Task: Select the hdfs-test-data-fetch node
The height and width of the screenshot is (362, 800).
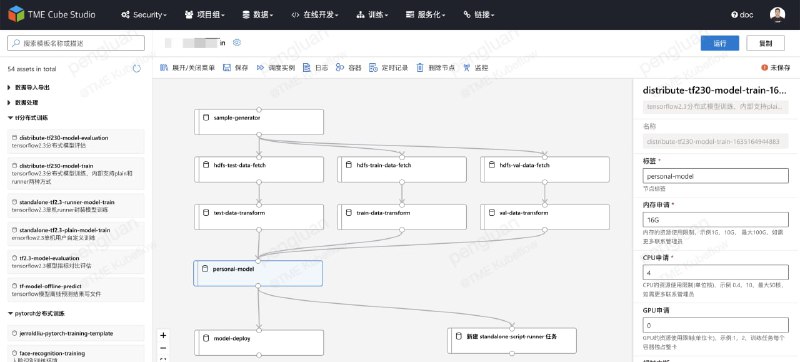Action: 259,169
